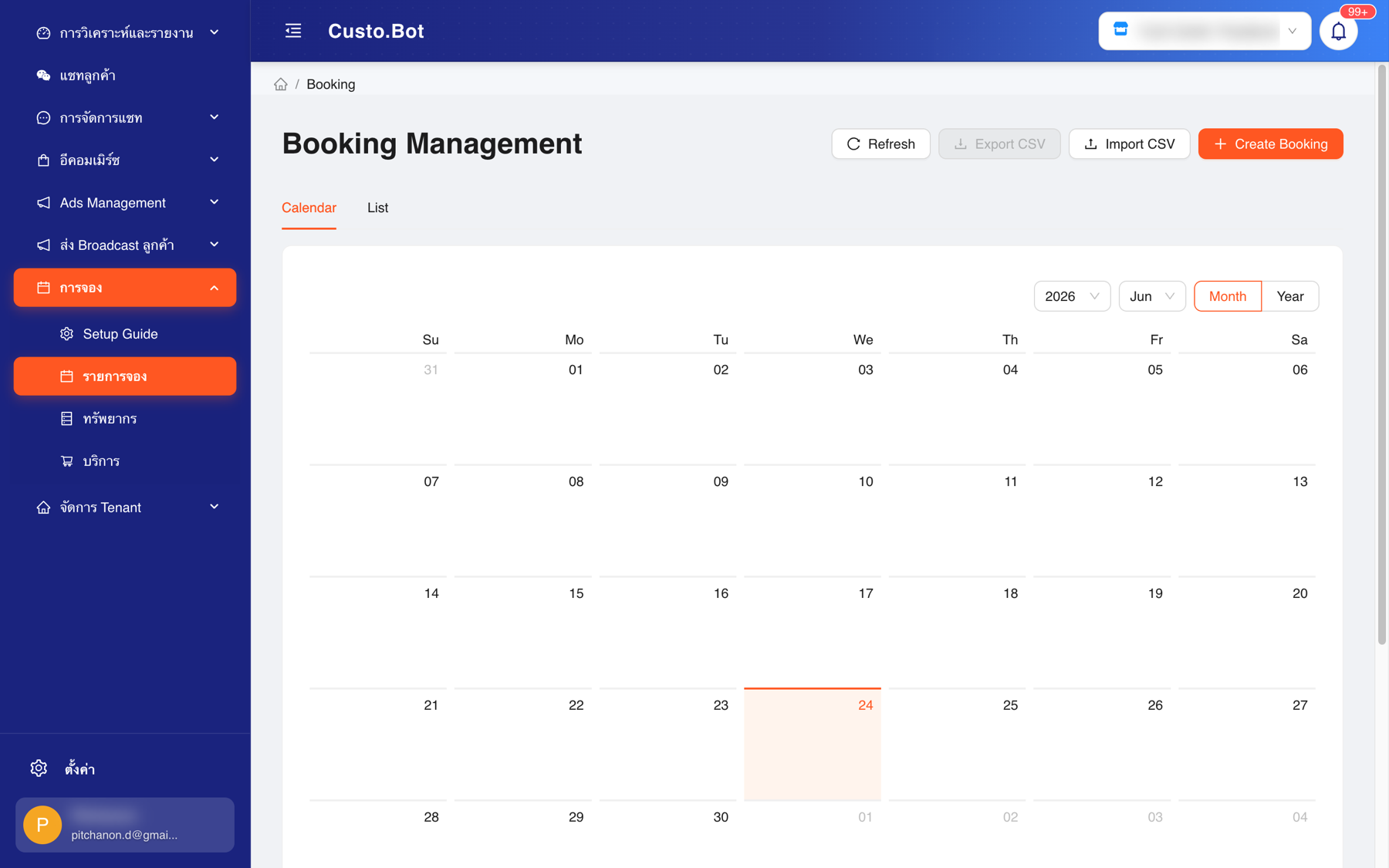Open the Jun month dropdown
1389x868 pixels.
[1152, 296]
